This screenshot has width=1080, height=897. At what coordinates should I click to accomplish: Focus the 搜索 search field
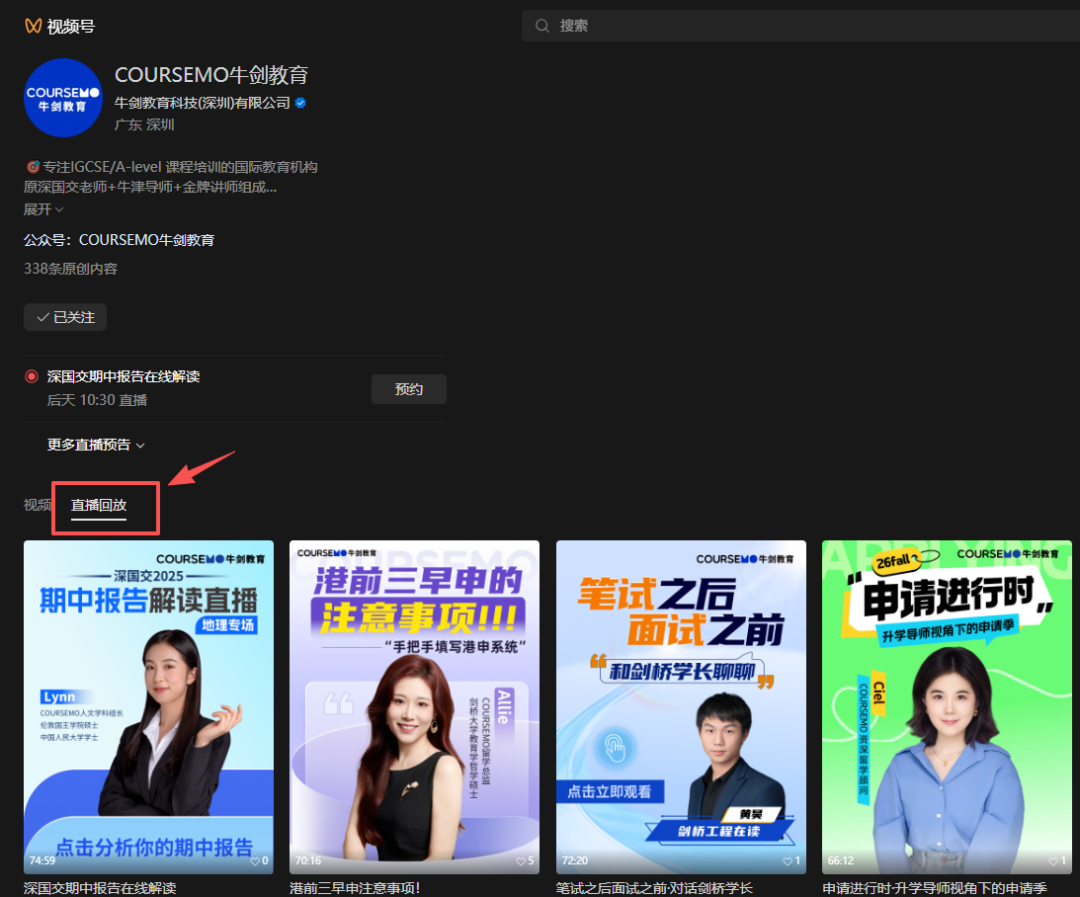(x=800, y=26)
